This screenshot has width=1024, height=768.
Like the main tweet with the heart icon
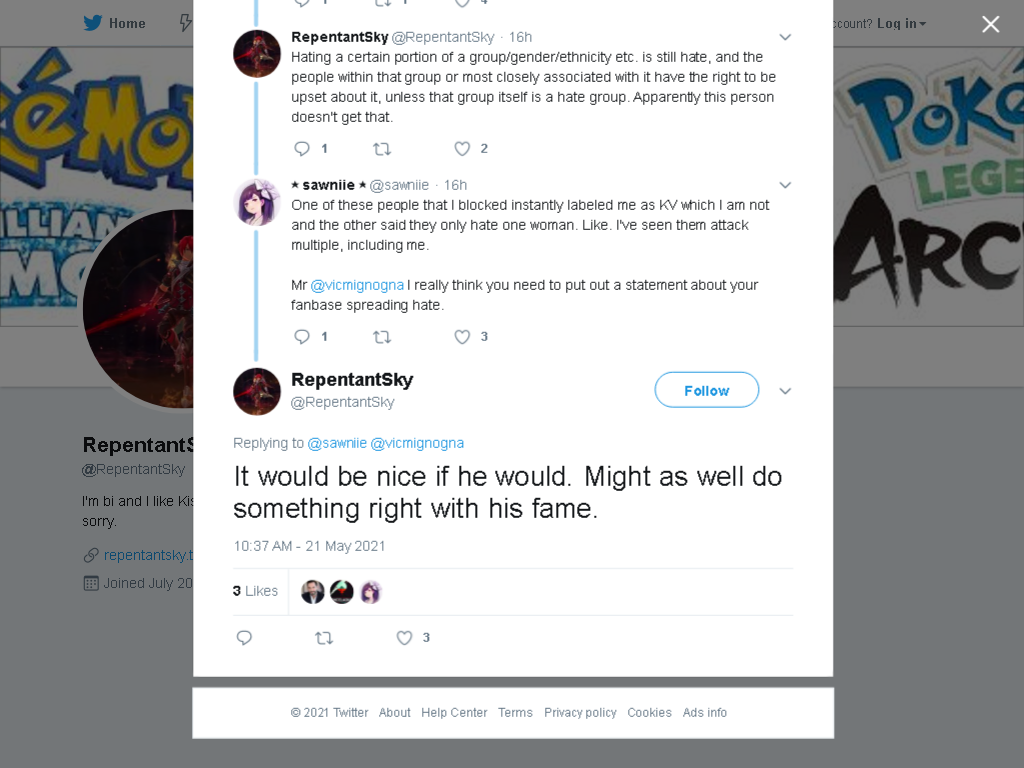(404, 637)
